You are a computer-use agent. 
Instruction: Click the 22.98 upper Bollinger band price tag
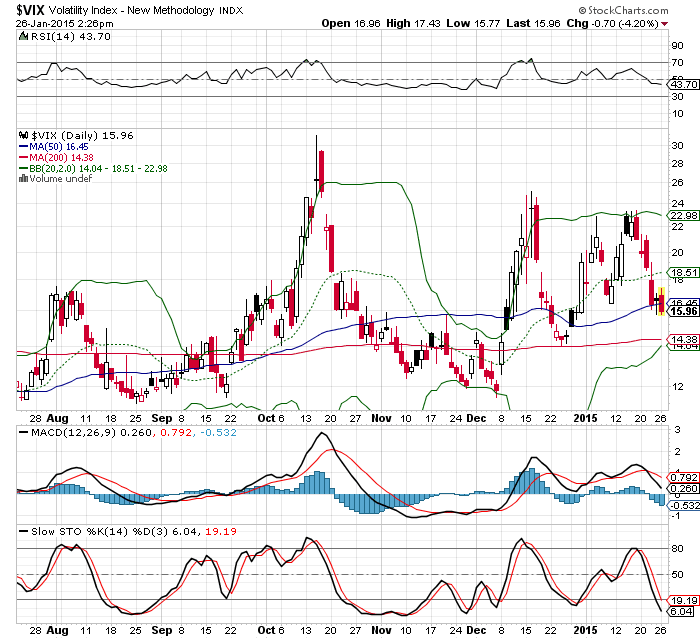(684, 216)
